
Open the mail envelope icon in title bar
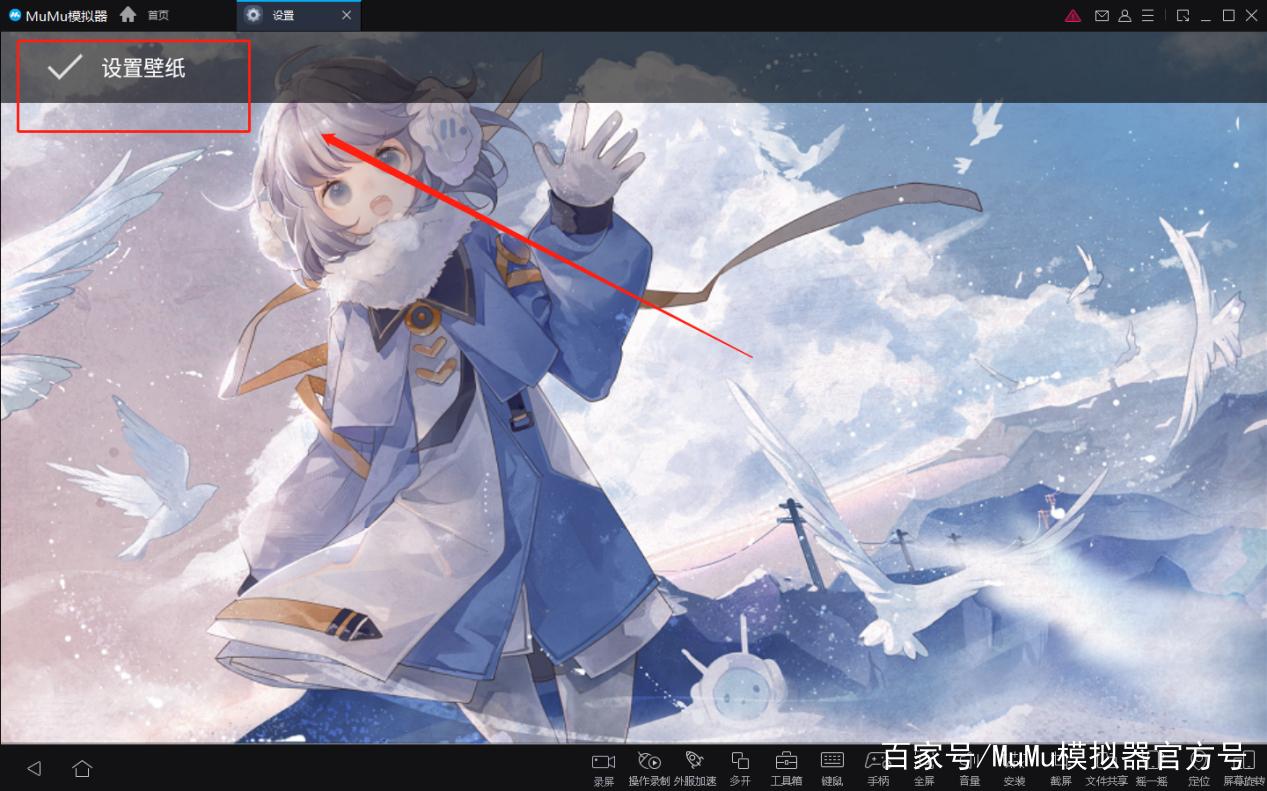(x=1101, y=15)
